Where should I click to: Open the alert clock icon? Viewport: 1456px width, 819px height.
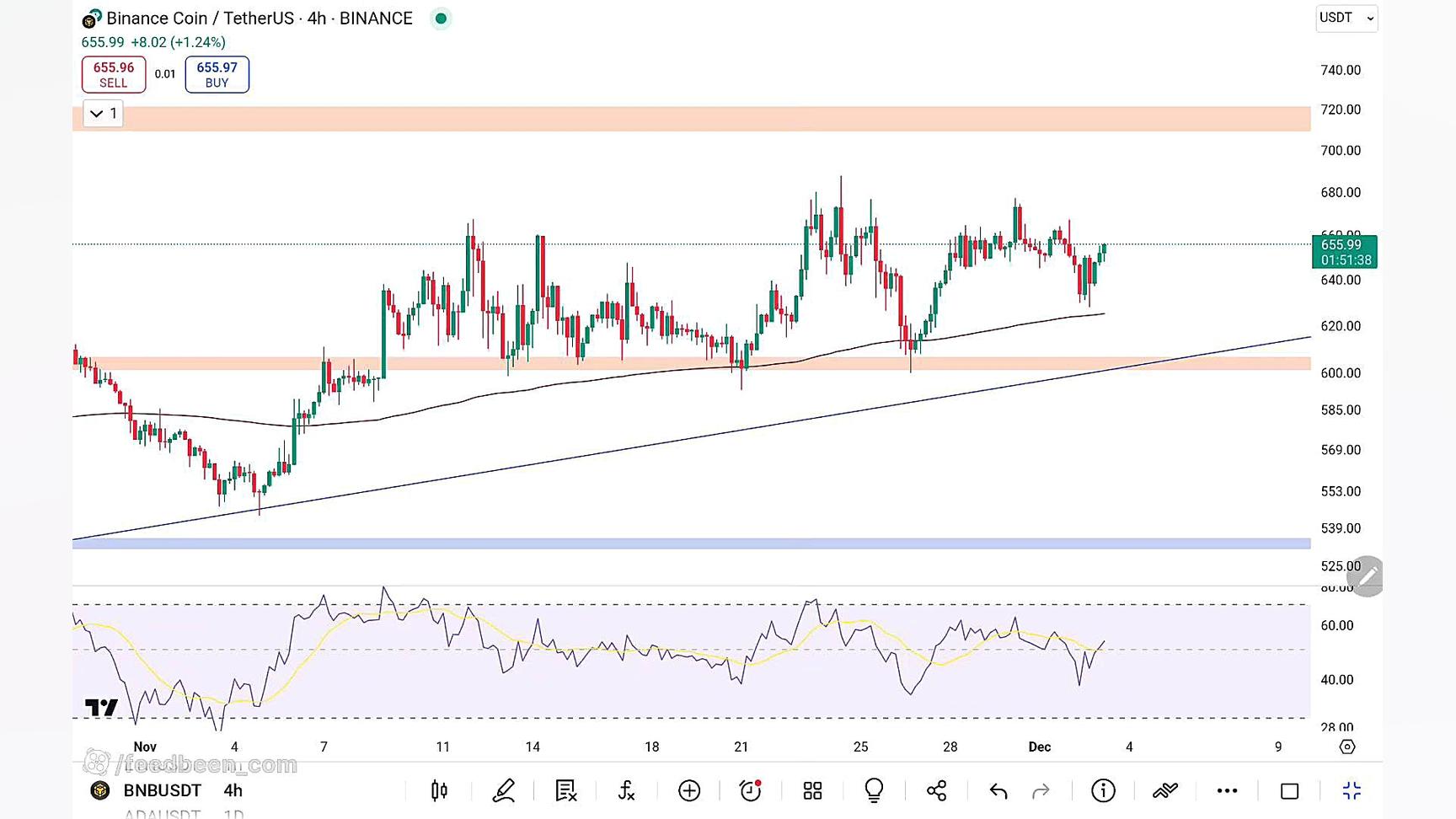[x=750, y=790]
